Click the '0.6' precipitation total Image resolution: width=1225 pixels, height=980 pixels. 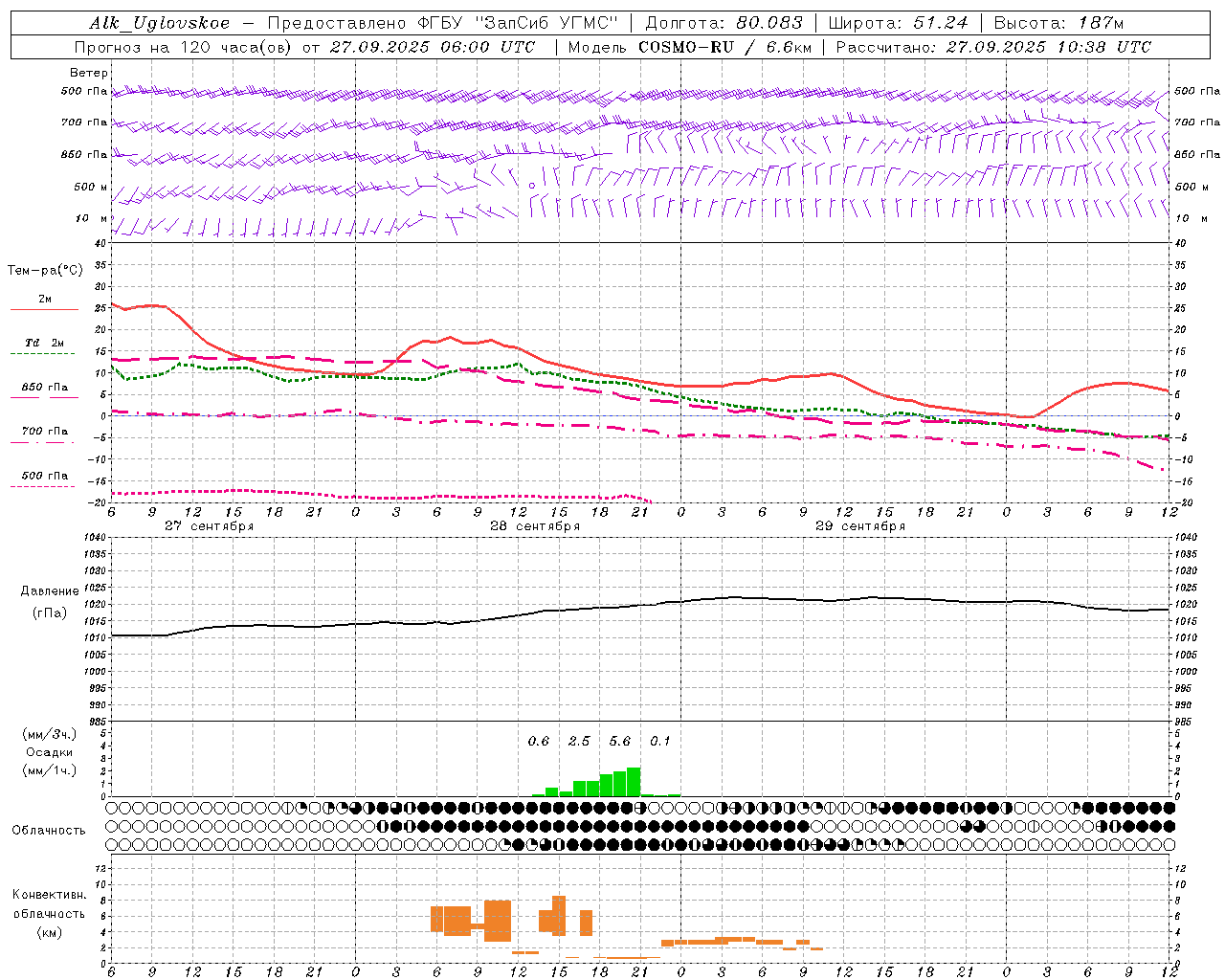tap(539, 742)
